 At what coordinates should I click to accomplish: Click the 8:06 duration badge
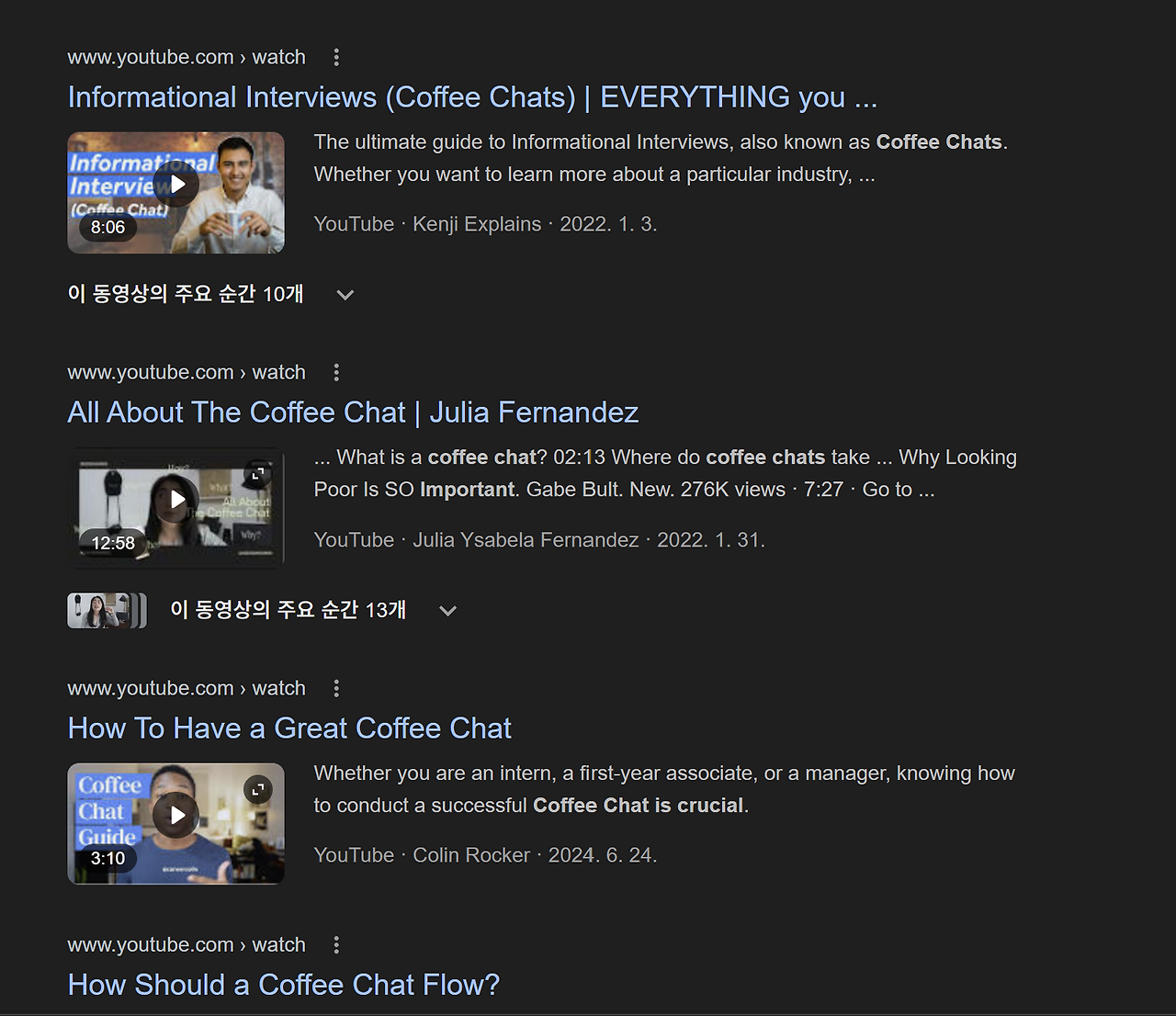108,228
